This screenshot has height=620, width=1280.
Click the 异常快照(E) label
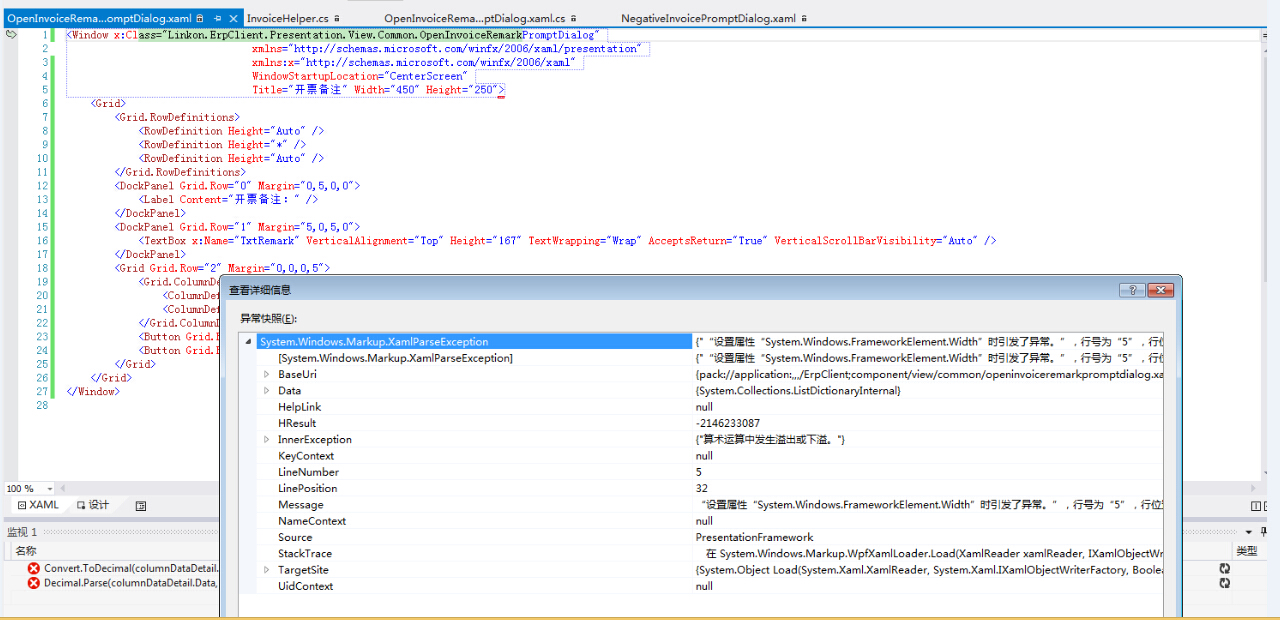(x=268, y=318)
